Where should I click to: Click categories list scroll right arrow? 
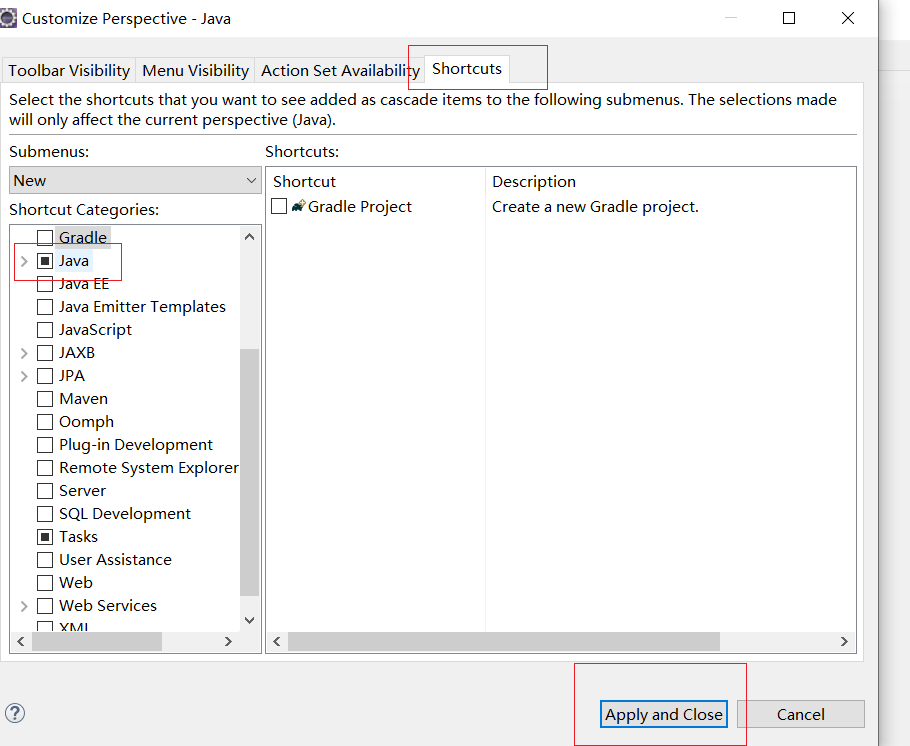click(x=228, y=642)
